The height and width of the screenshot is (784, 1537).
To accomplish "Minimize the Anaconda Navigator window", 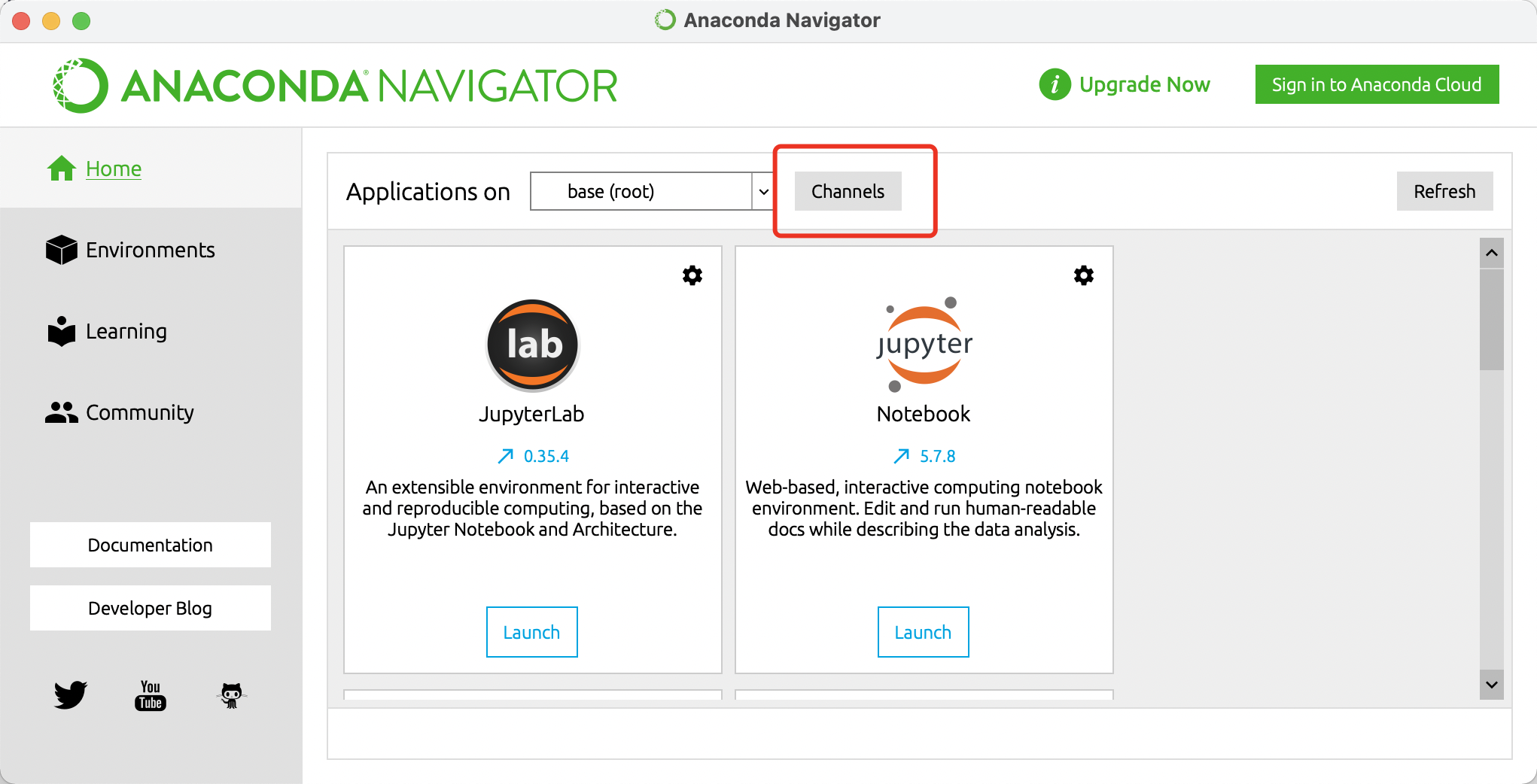I will [51, 21].
